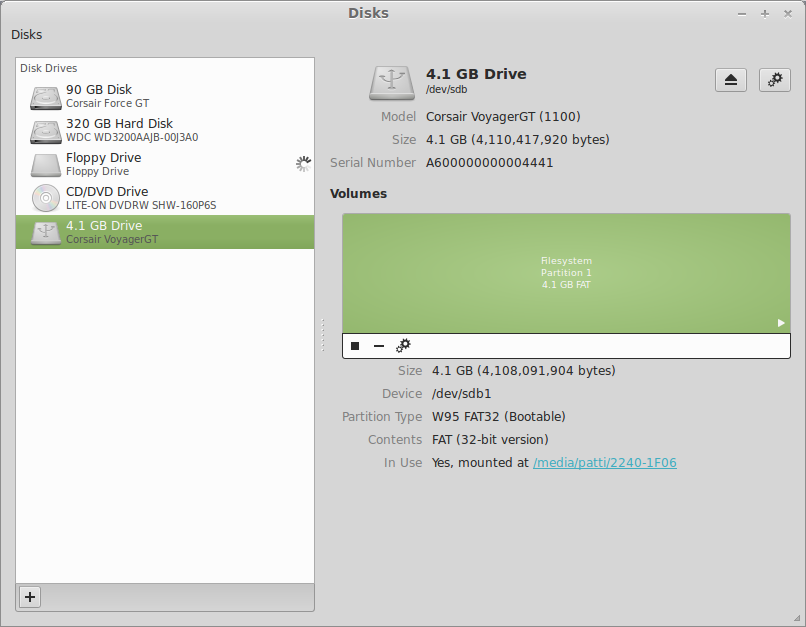Click the CD/DVD disc icon
This screenshot has width=806, height=627.
pos(46,198)
